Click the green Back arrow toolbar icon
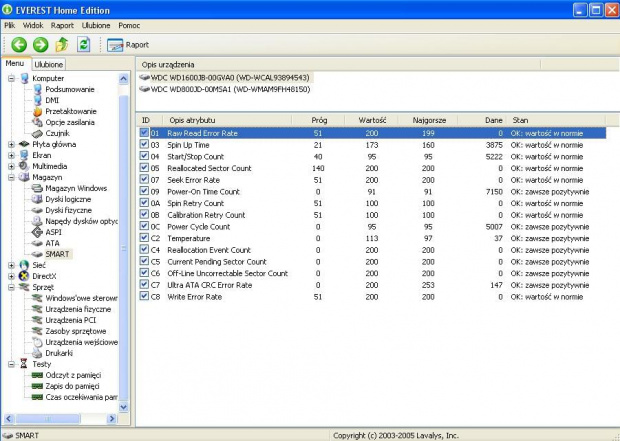This screenshot has height=441, width=620. pos(19,45)
